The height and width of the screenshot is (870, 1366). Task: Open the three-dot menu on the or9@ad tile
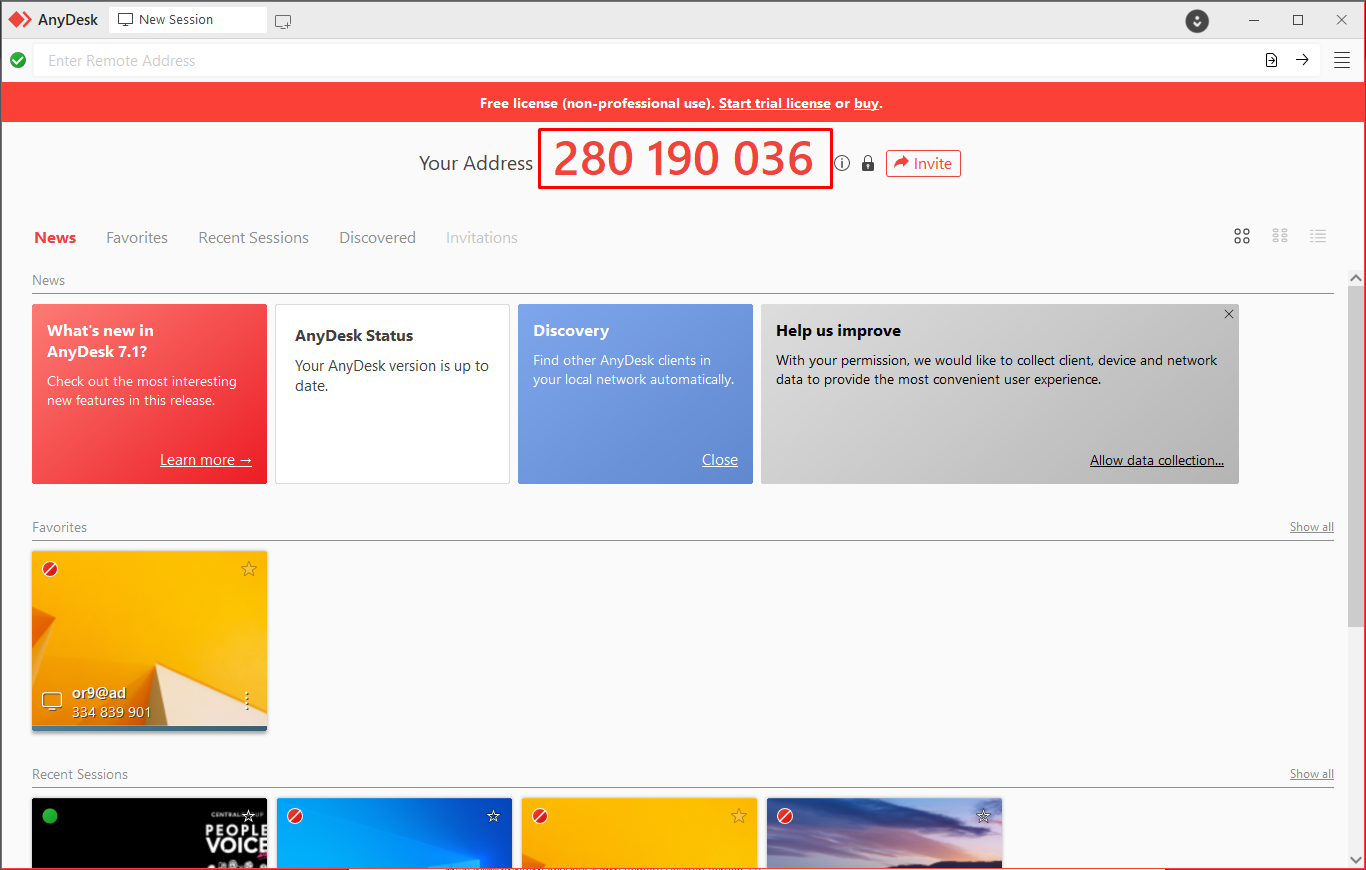click(247, 700)
